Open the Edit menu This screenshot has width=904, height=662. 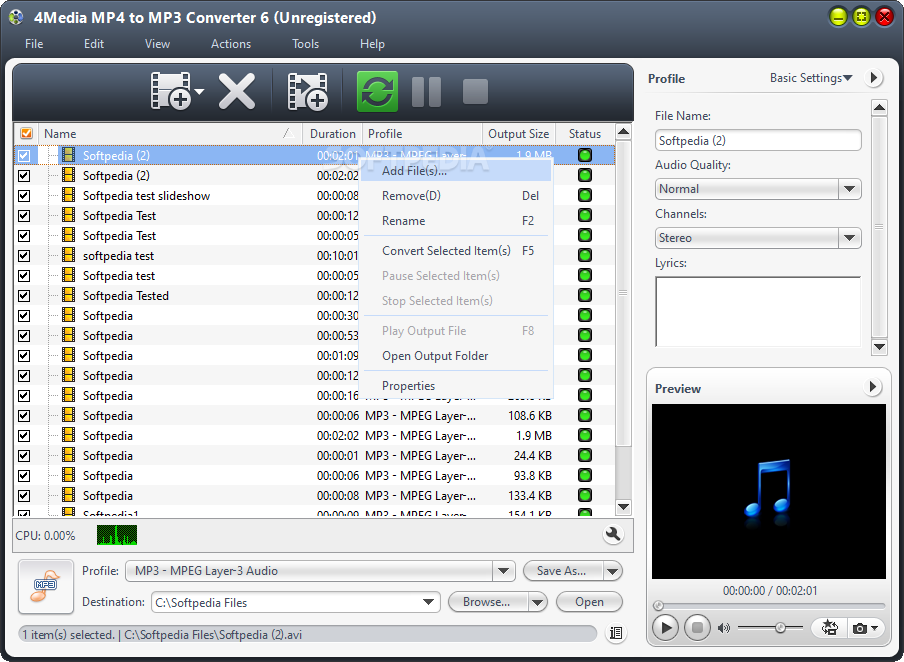94,44
